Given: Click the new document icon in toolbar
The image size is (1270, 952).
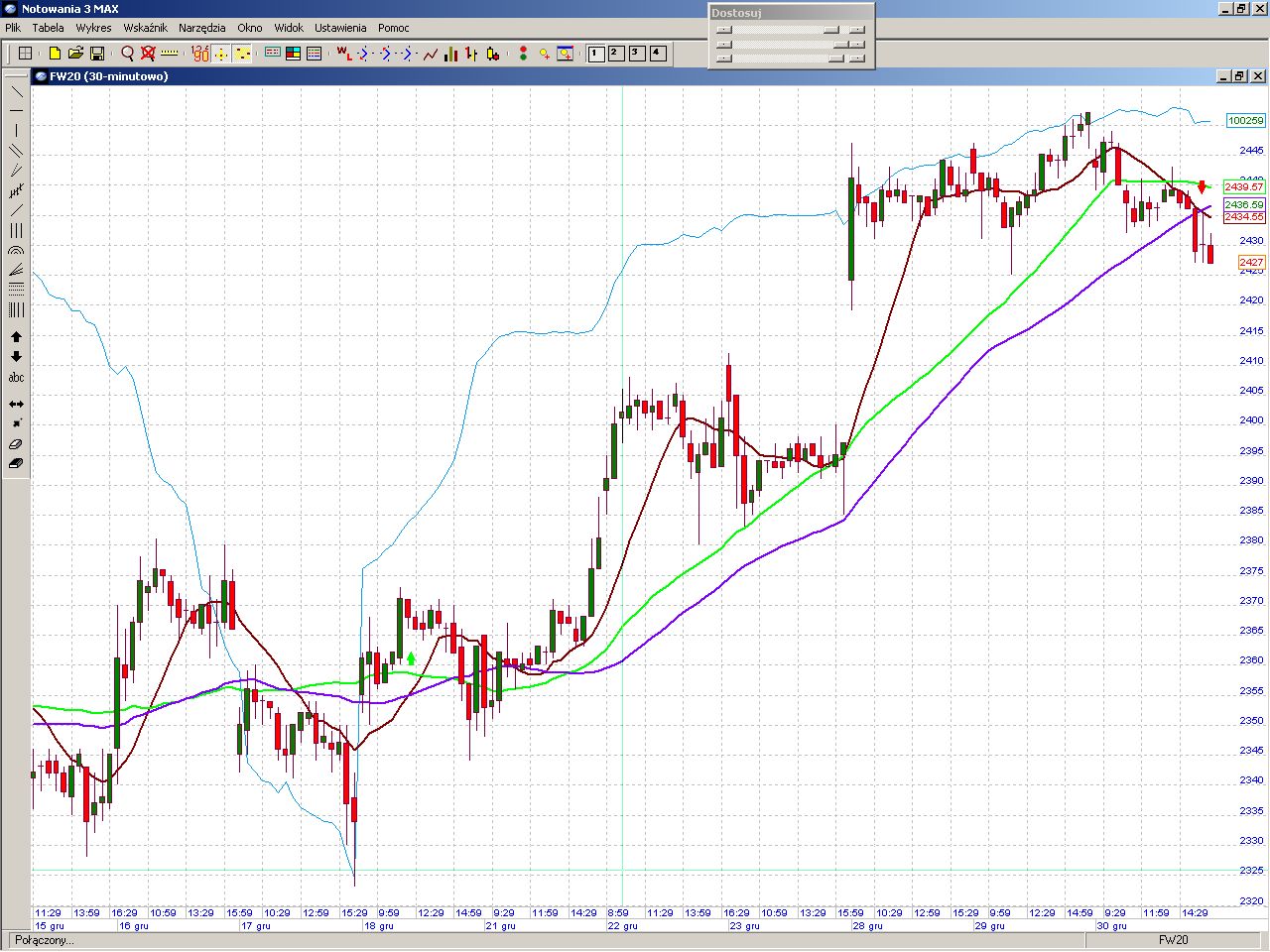Looking at the screenshot, I should click(x=55, y=54).
